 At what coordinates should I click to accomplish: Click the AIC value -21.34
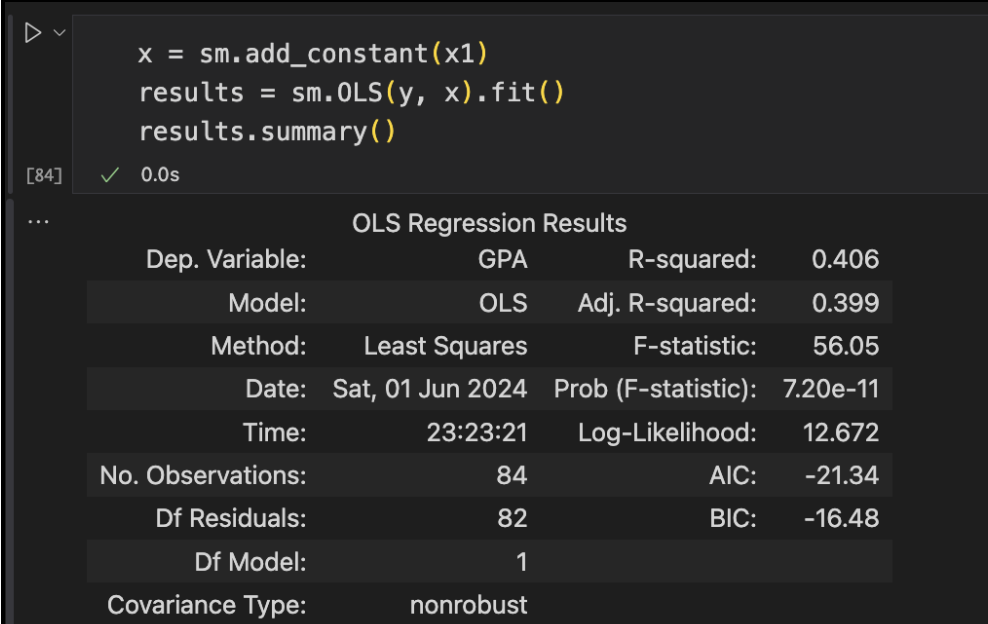842,475
